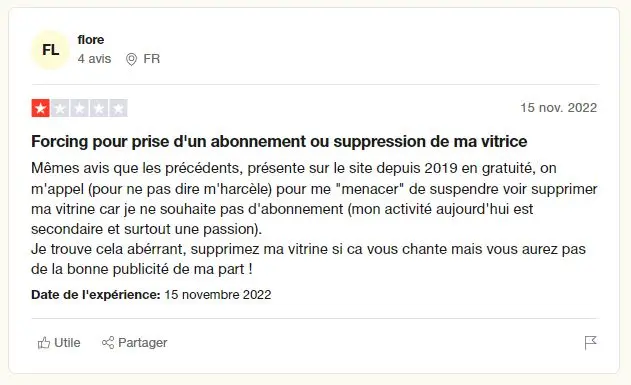Click the FR country label

pos(152,59)
